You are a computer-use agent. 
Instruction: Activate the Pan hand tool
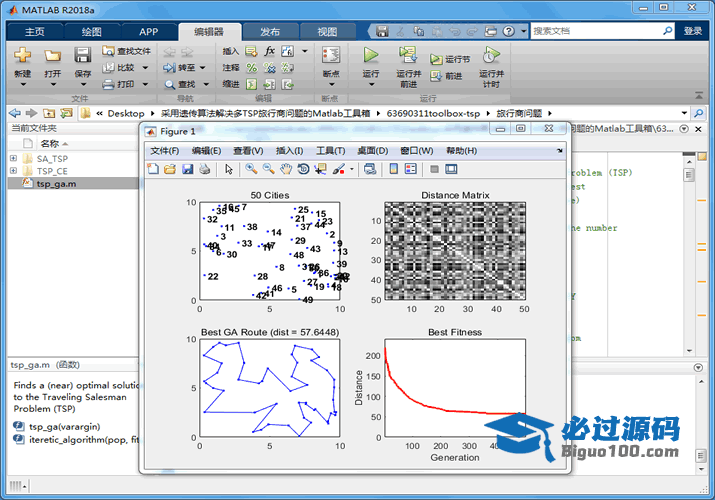pos(286,169)
